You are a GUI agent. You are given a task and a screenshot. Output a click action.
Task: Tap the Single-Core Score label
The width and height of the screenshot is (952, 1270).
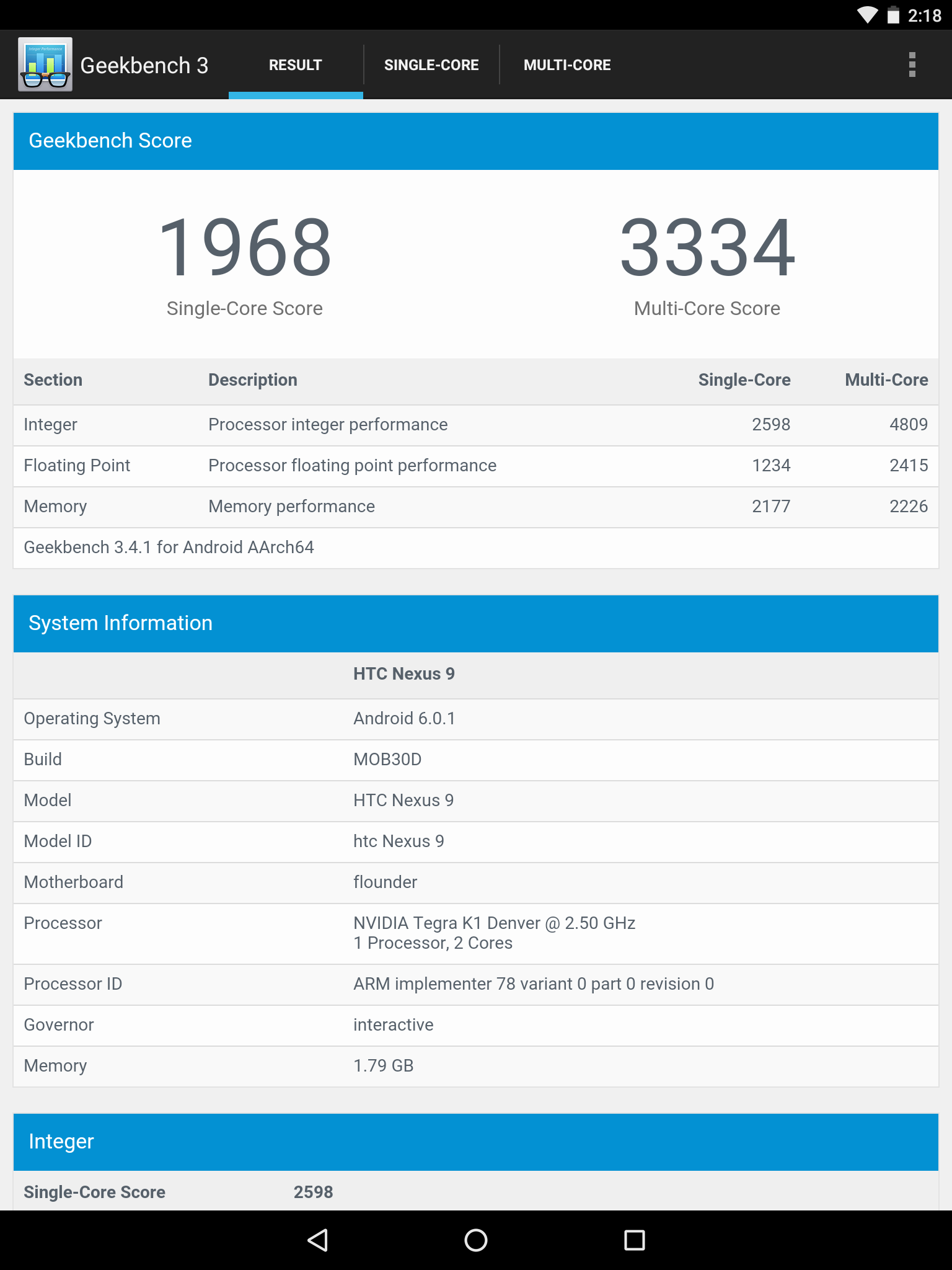(245, 308)
